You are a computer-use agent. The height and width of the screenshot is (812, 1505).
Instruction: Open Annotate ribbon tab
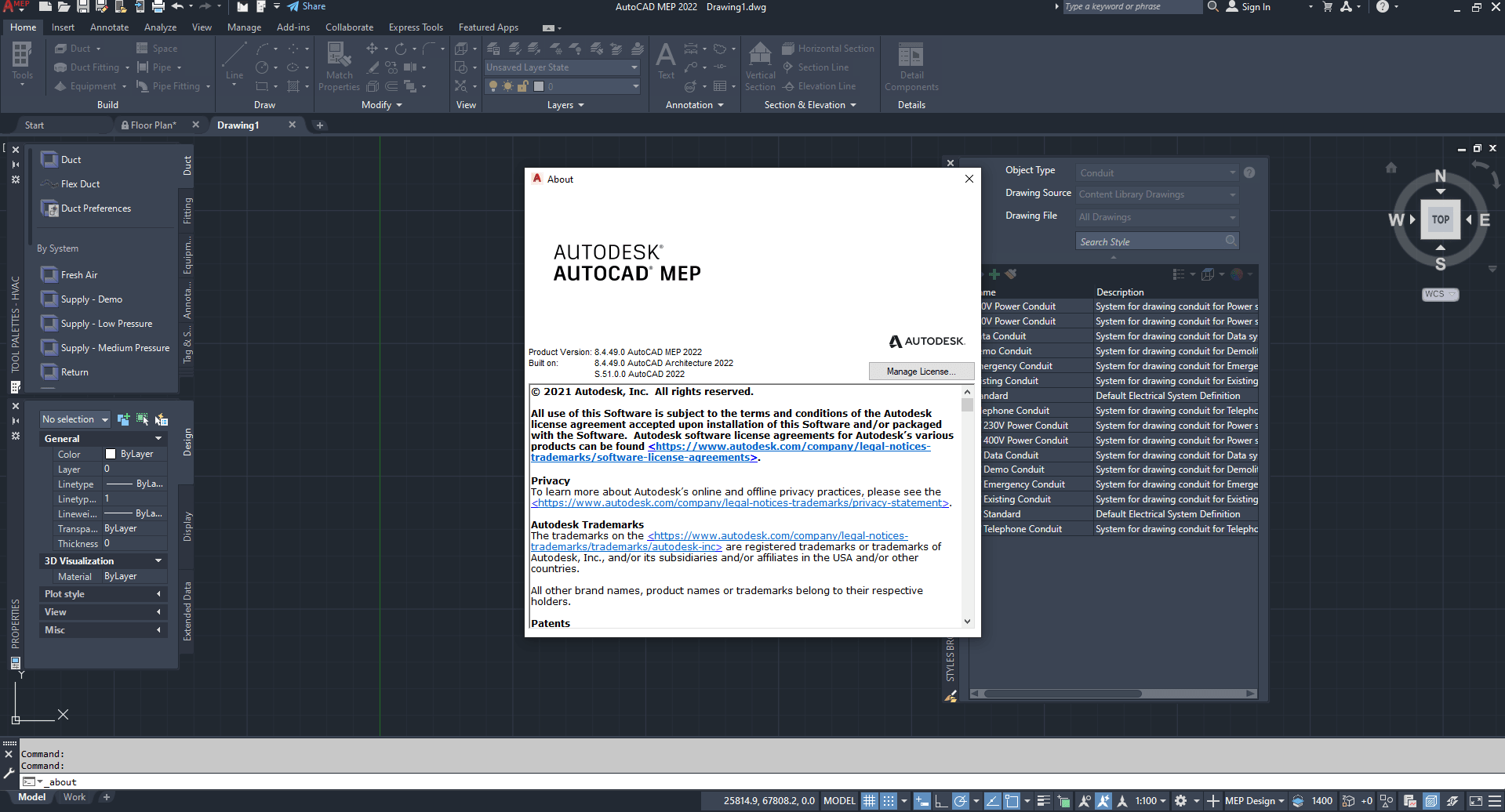(x=109, y=27)
